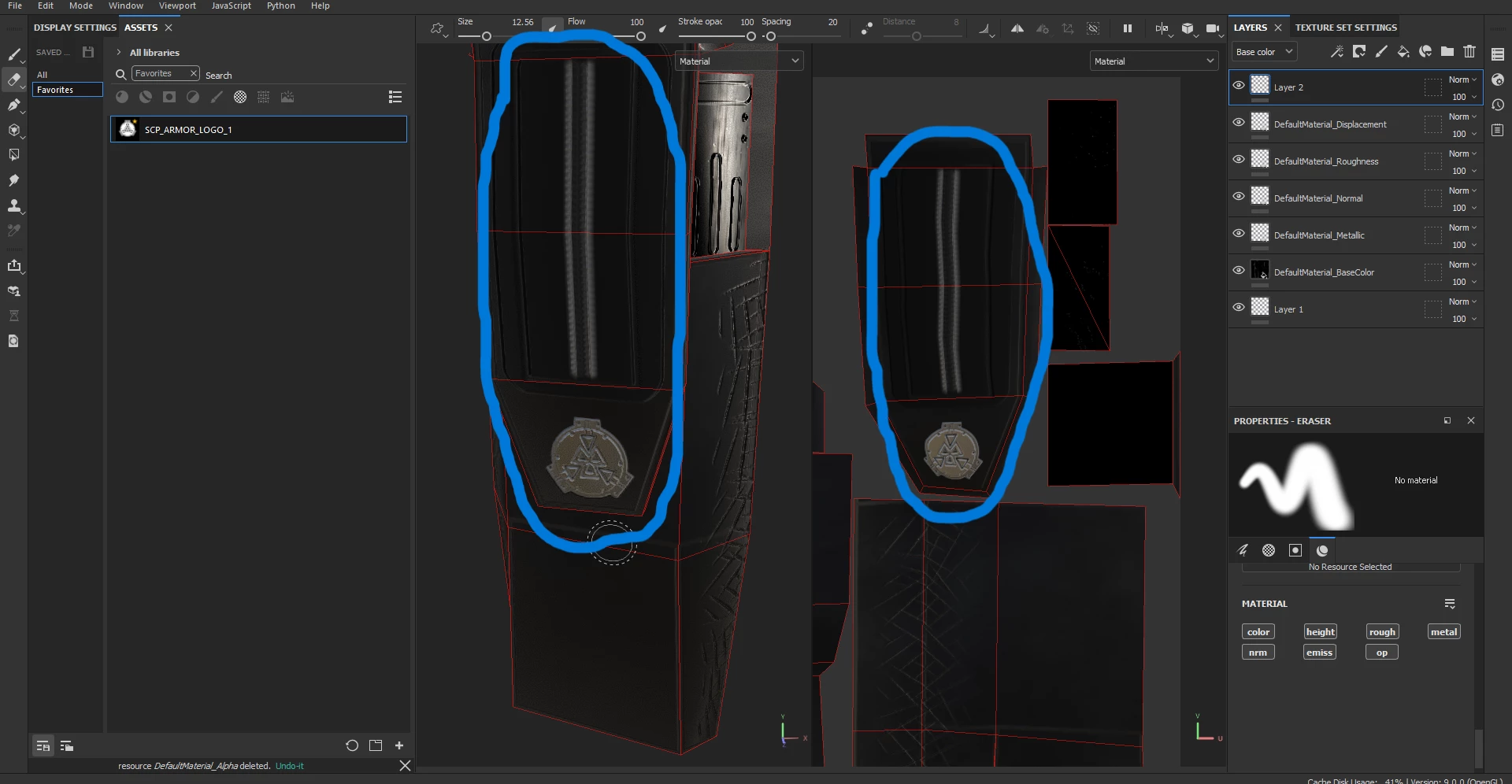Open Base color channel dropdown
Viewport: 1512px width, 784px height.
click(x=1264, y=52)
